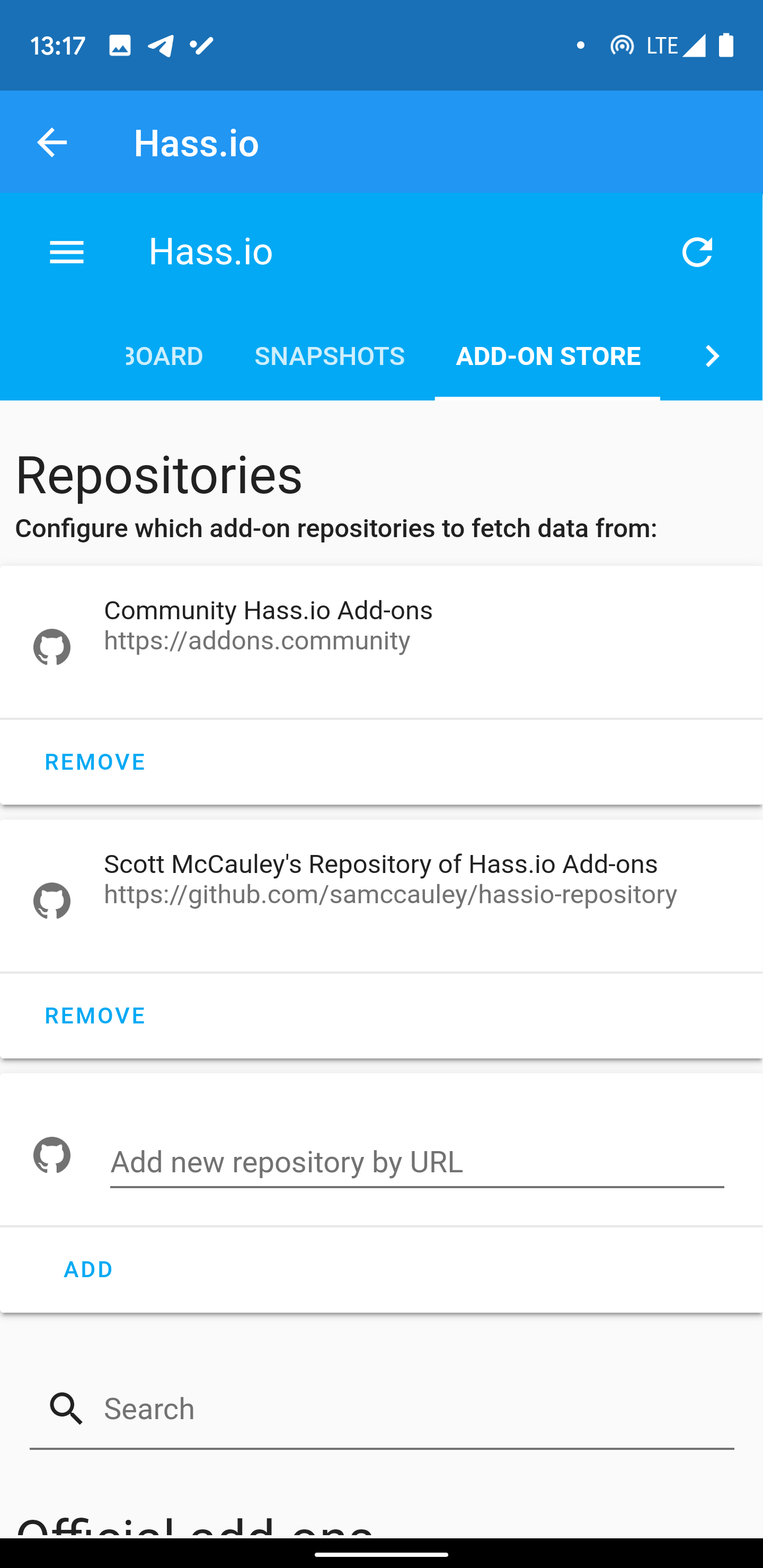Click GitHub icon beside Scott McCauley's Repository

point(52,900)
